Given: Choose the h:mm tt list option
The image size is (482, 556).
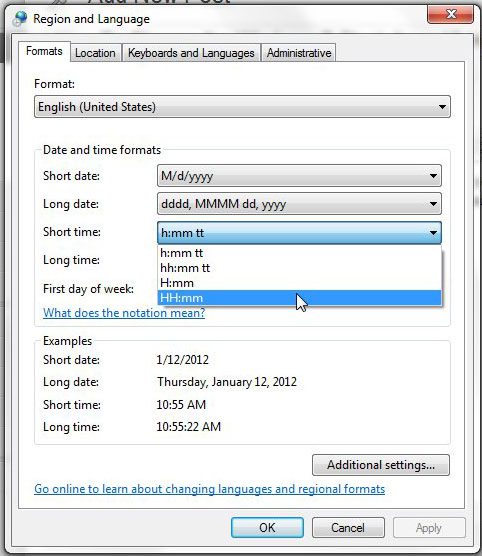Looking at the screenshot, I should click(299, 253).
